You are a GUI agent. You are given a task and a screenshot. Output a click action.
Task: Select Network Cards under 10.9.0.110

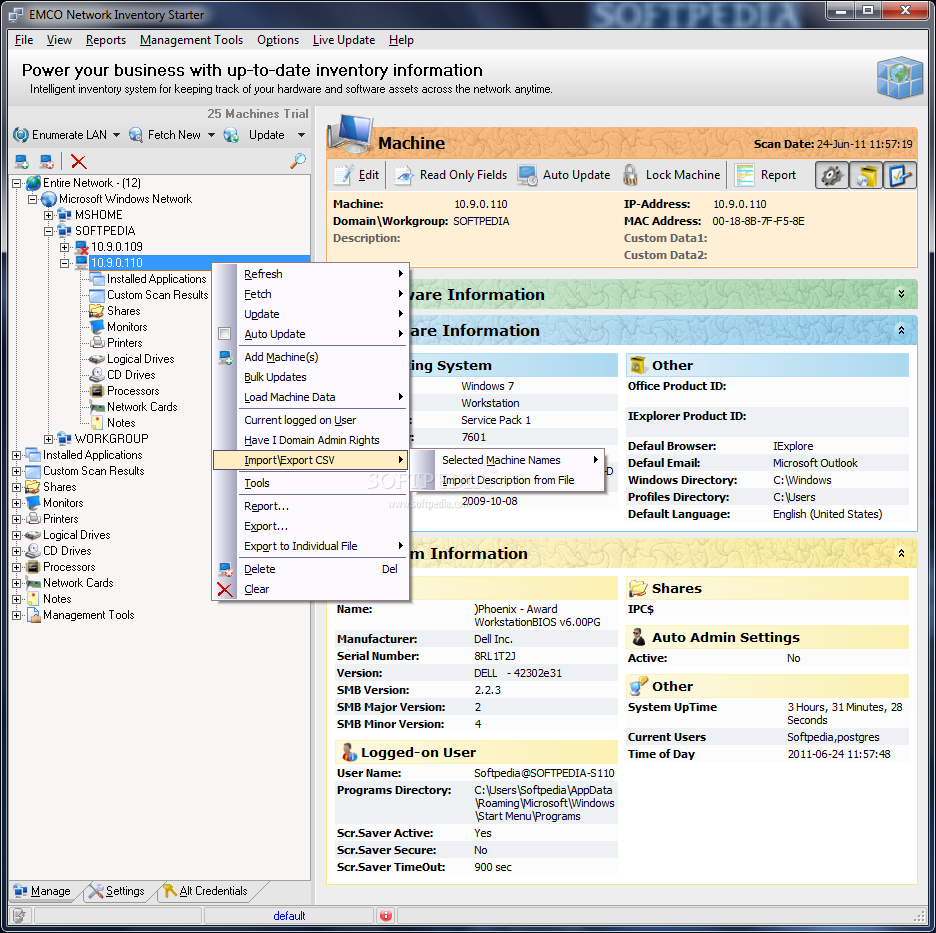tap(141, 407)
